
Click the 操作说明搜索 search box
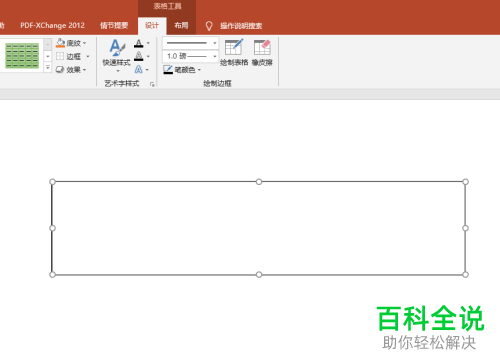pos(241,26)
